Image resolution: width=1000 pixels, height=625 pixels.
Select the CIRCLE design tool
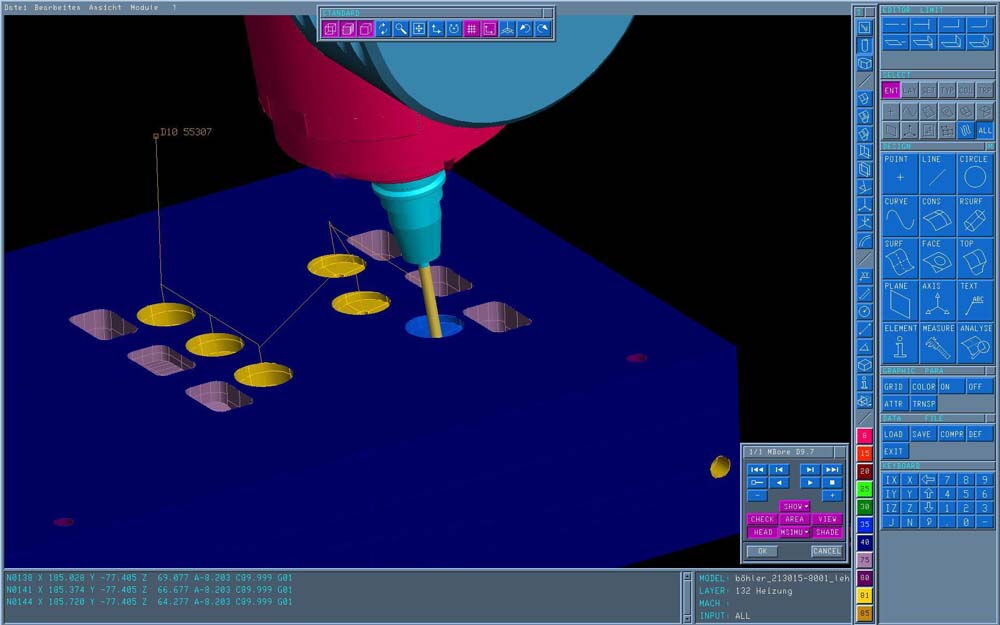click(x=975, y=173)
